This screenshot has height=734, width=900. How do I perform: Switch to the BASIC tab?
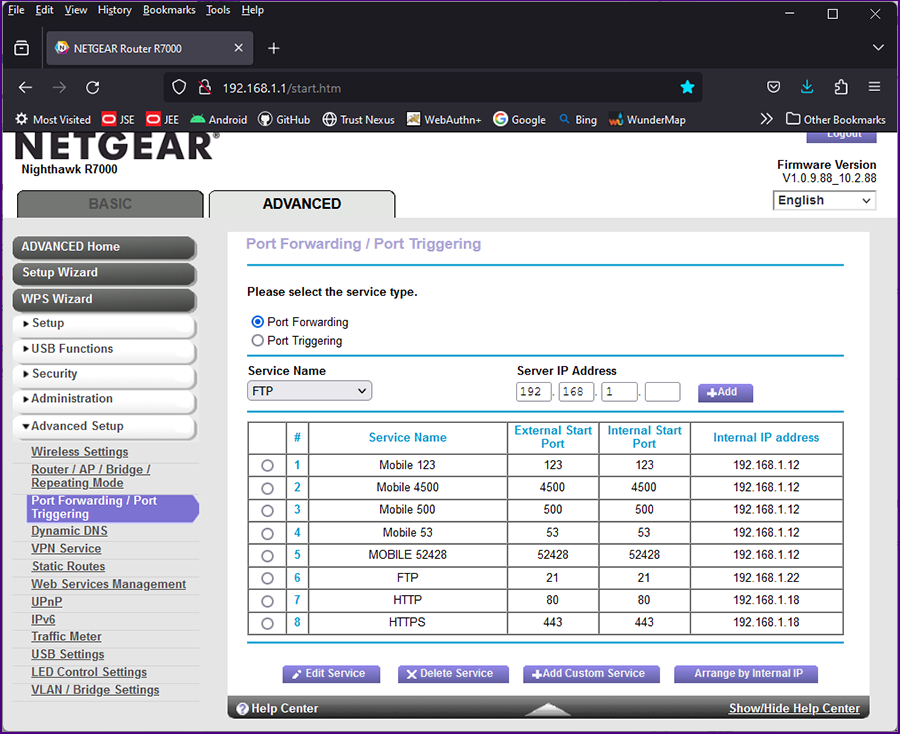click(x=110, y=204)
